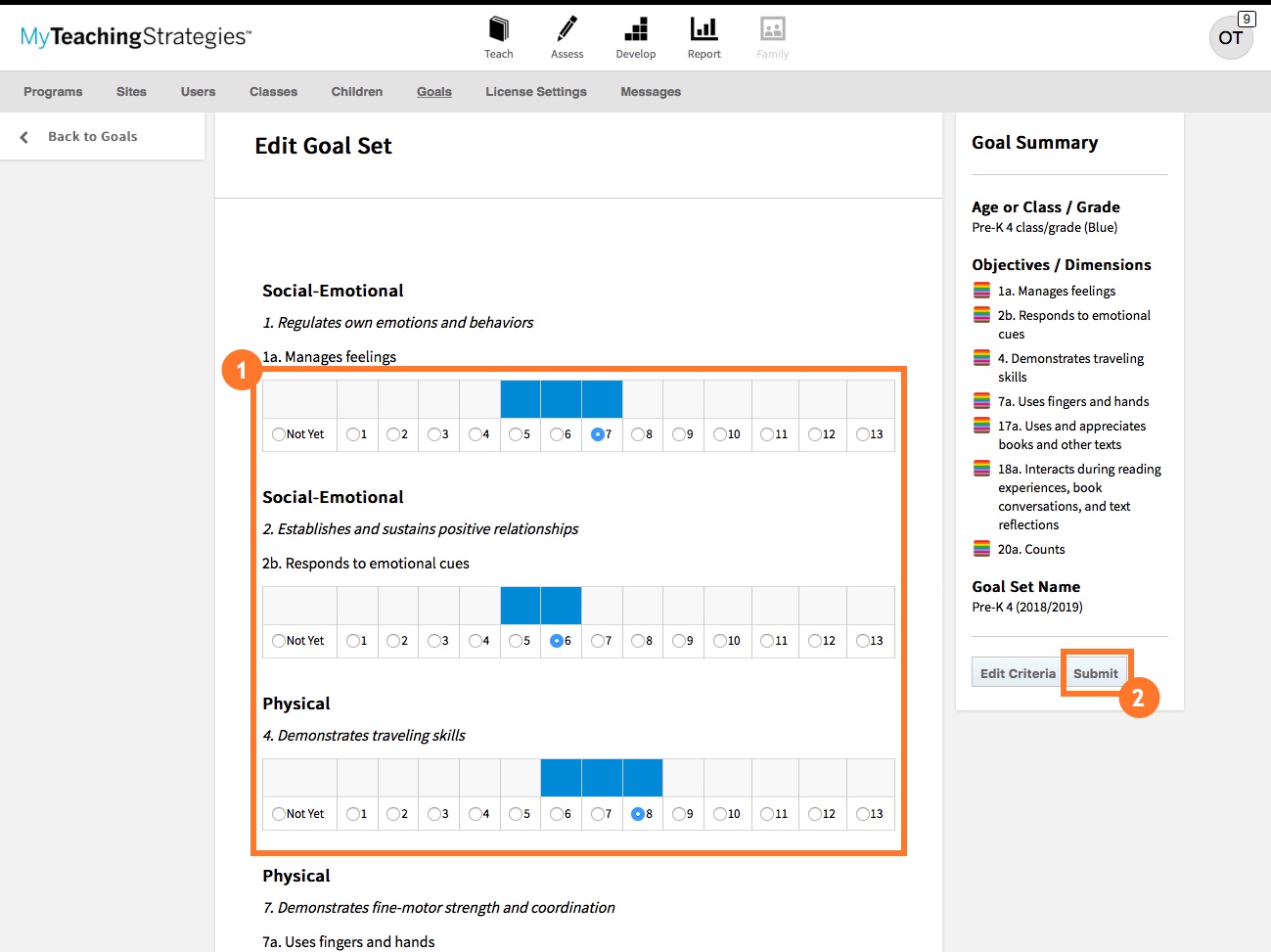Screen dimensions: 1271x952
Task: Open the OT profile avatar
Action: coord(1230,38)
